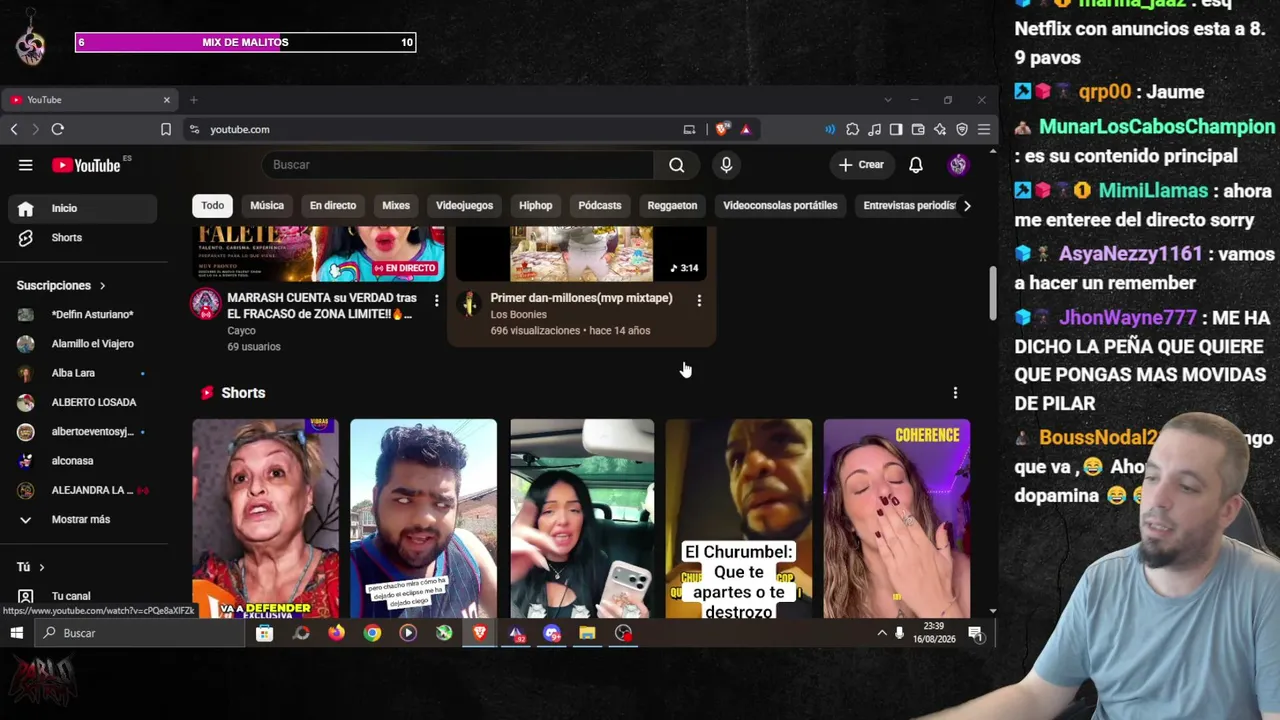Open Shorts in the sidebar
The width and height of the screenshot is (1280, 720).
coord(82,238)
